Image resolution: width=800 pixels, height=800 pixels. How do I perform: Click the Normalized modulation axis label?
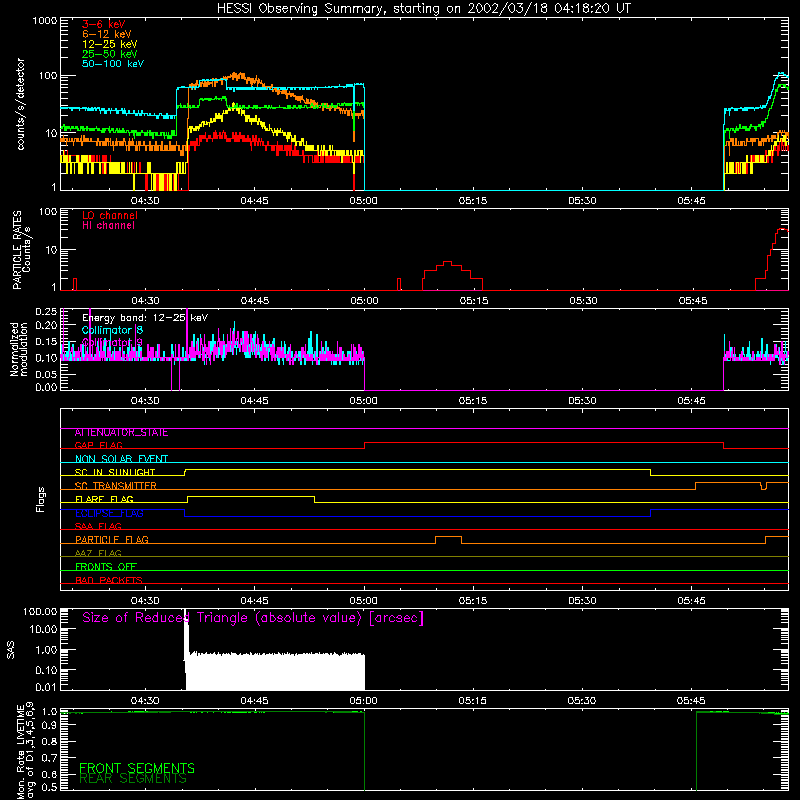[19, 349]
